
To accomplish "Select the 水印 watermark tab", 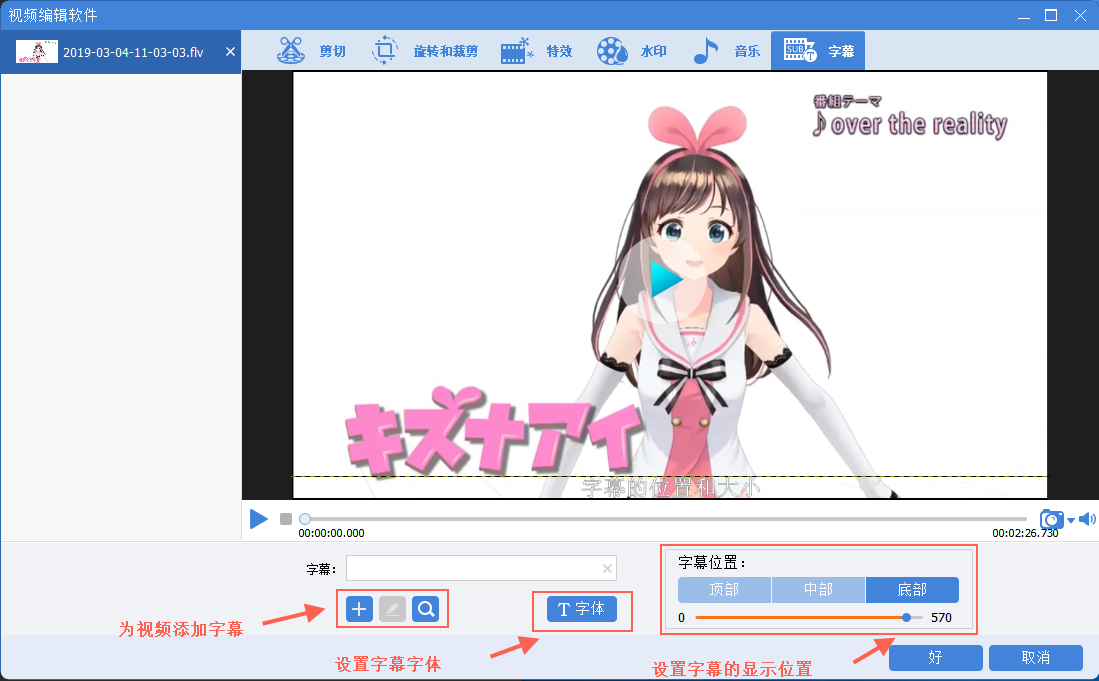I will point(632,51).
